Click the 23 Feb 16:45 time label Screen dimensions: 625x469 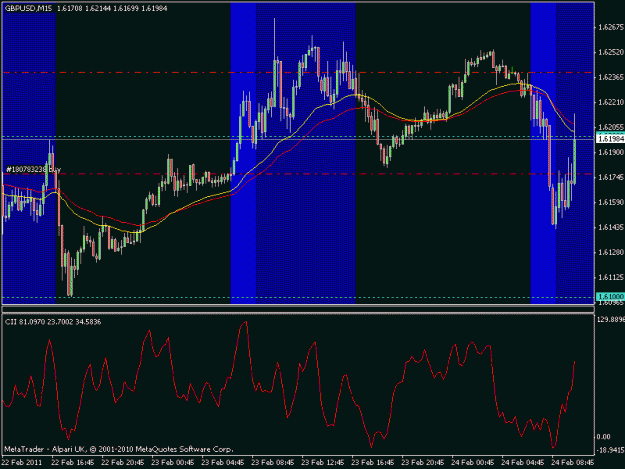point(372,463)
